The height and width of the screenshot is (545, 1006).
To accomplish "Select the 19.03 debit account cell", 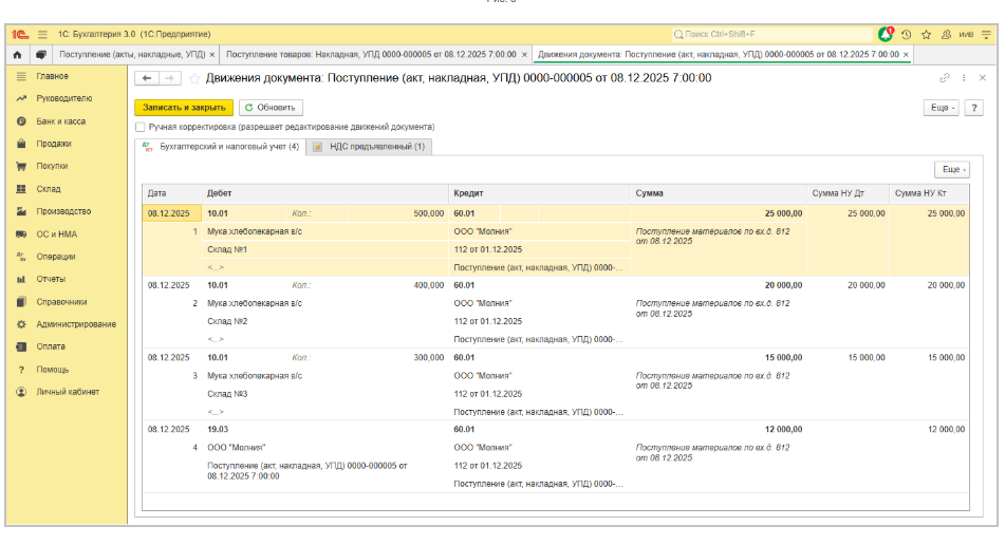I will coord(325,429).
